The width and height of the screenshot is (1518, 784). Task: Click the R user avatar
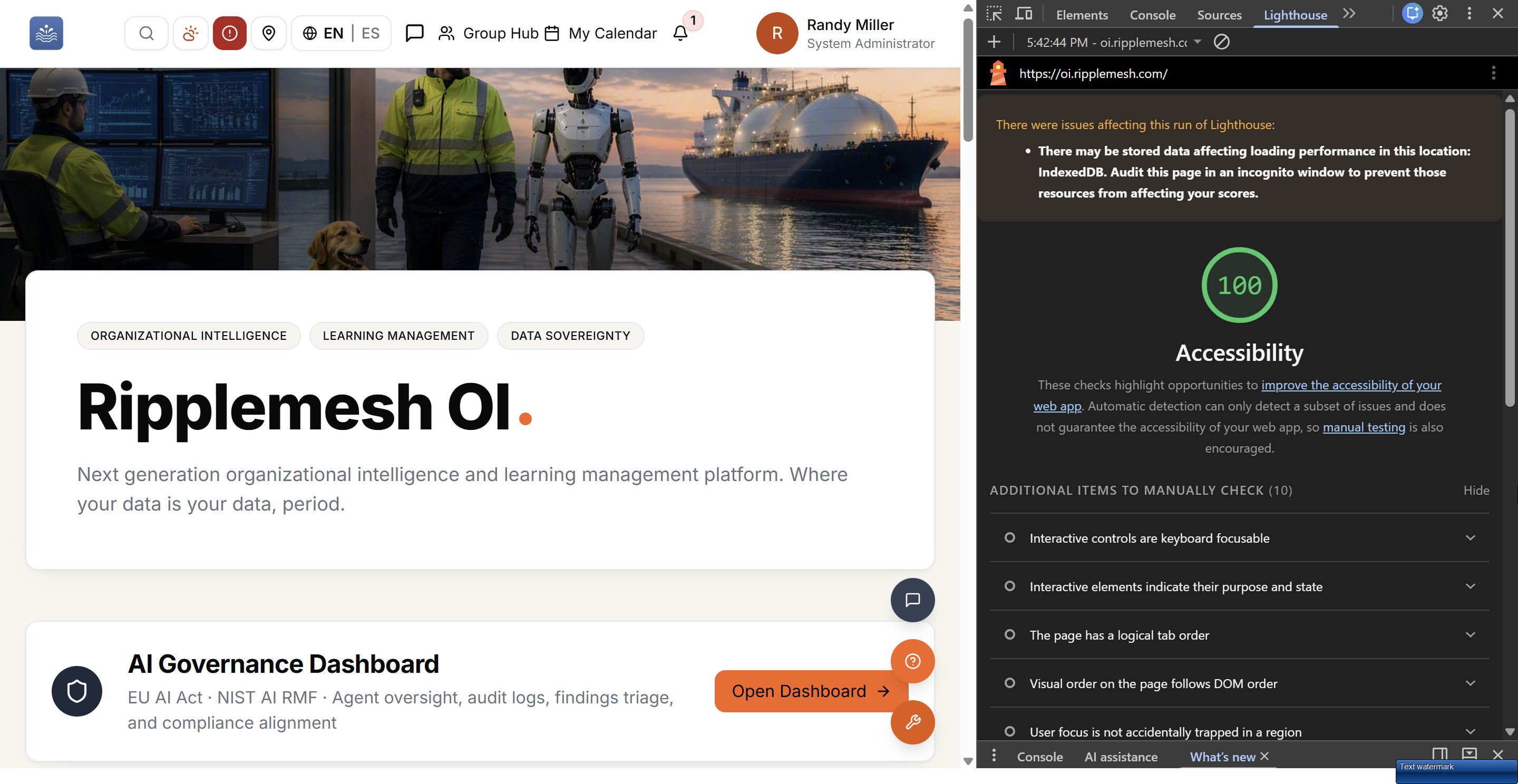point(777,33)
